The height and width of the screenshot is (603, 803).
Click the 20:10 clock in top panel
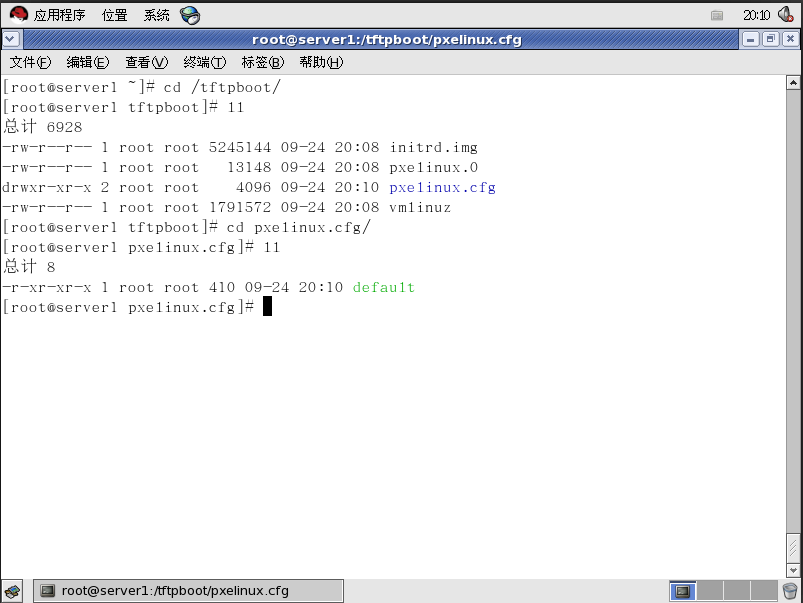tap(756, 15)
